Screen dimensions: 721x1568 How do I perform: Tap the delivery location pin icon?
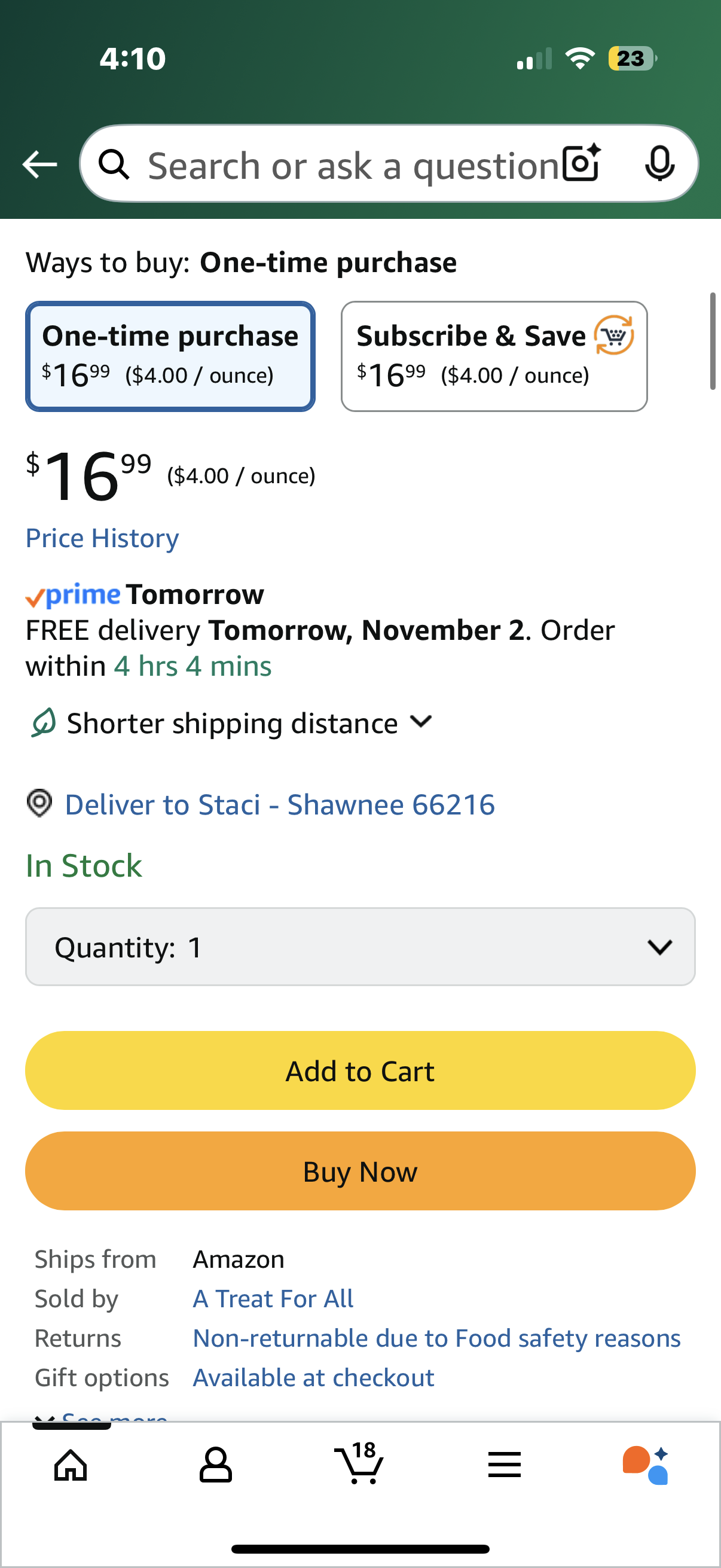(x=39, y=804)
